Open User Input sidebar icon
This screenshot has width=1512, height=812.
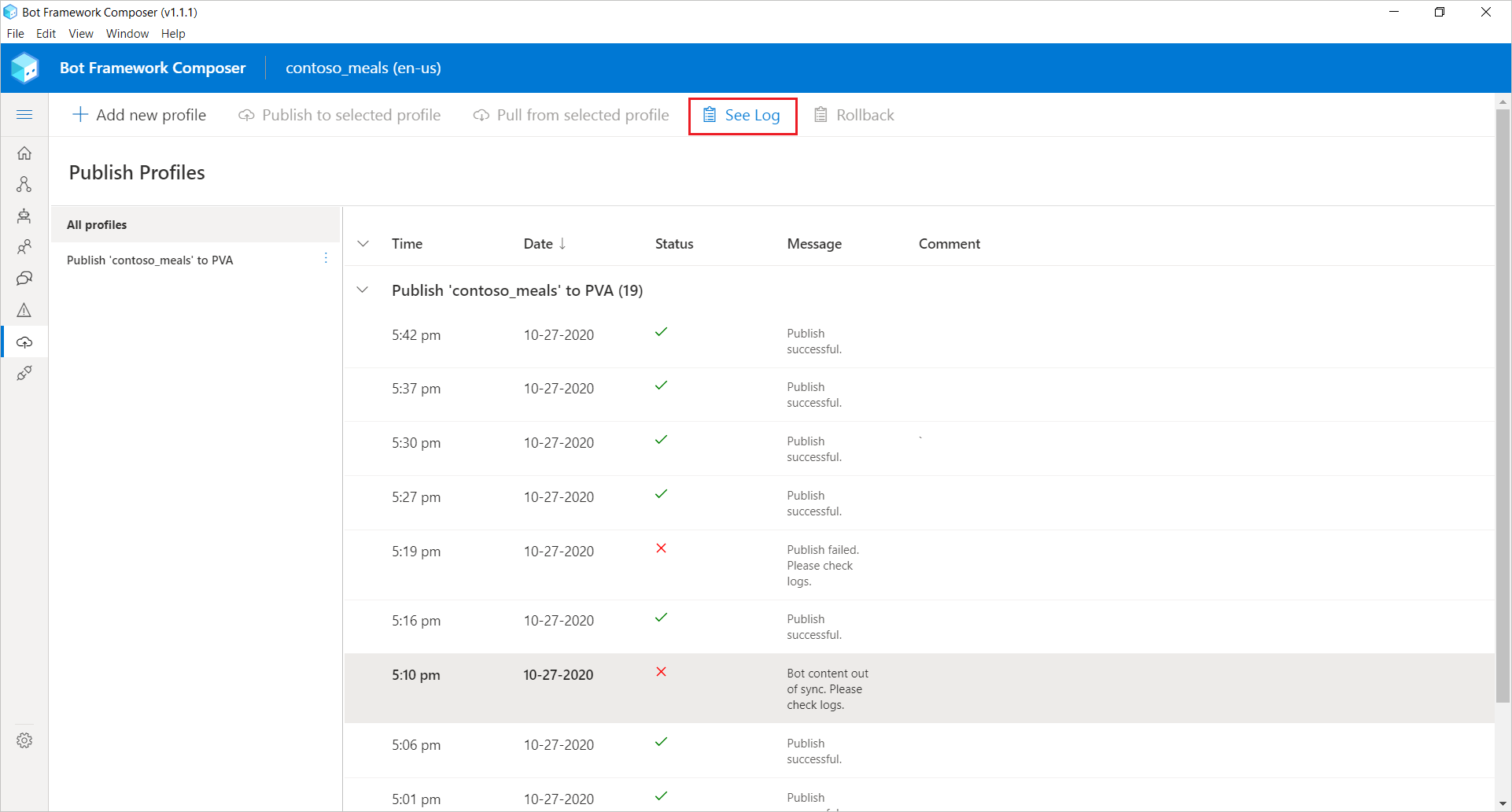coord(24,247)
